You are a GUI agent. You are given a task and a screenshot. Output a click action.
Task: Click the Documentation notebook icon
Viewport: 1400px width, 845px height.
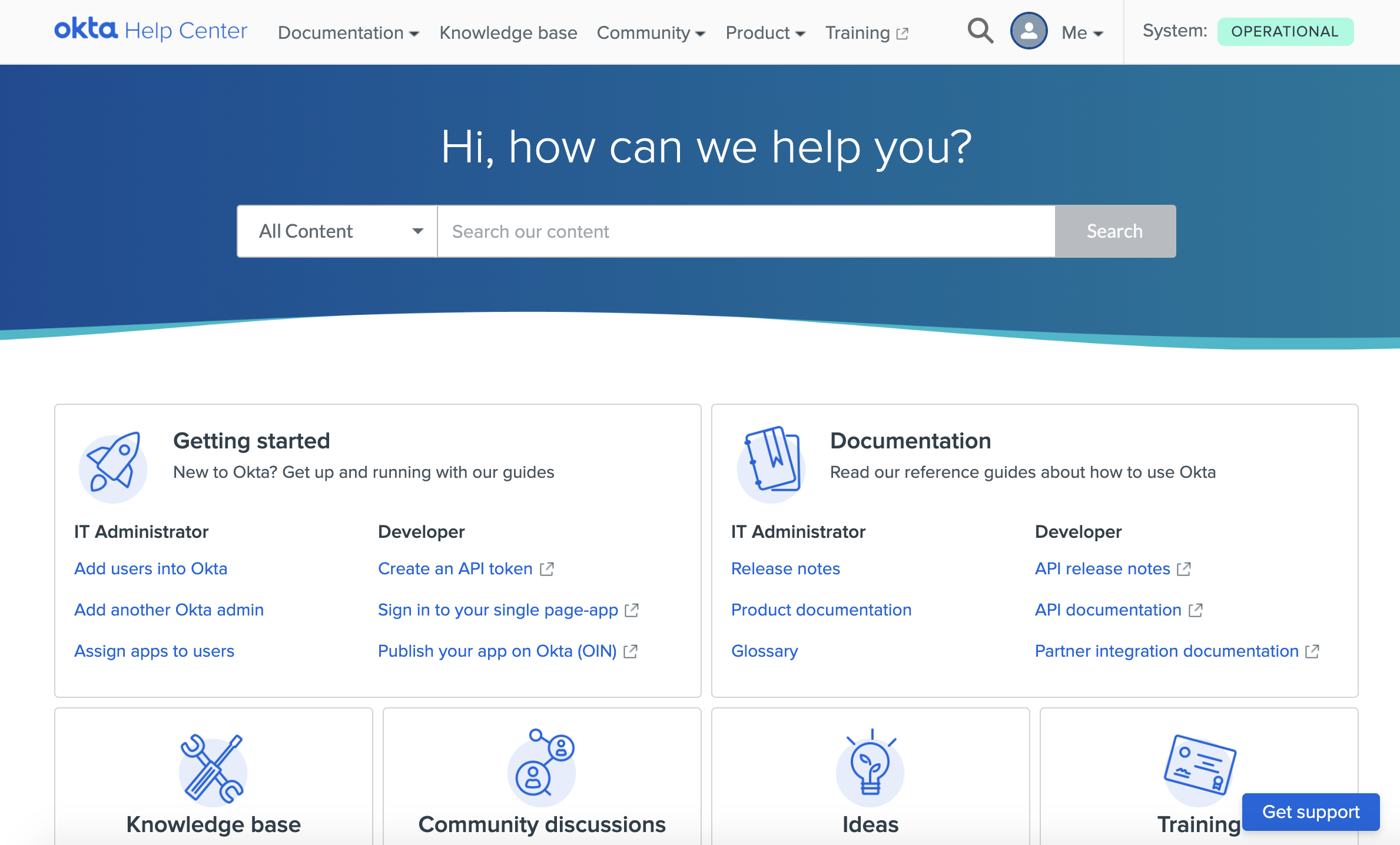(x=771, y=464)
